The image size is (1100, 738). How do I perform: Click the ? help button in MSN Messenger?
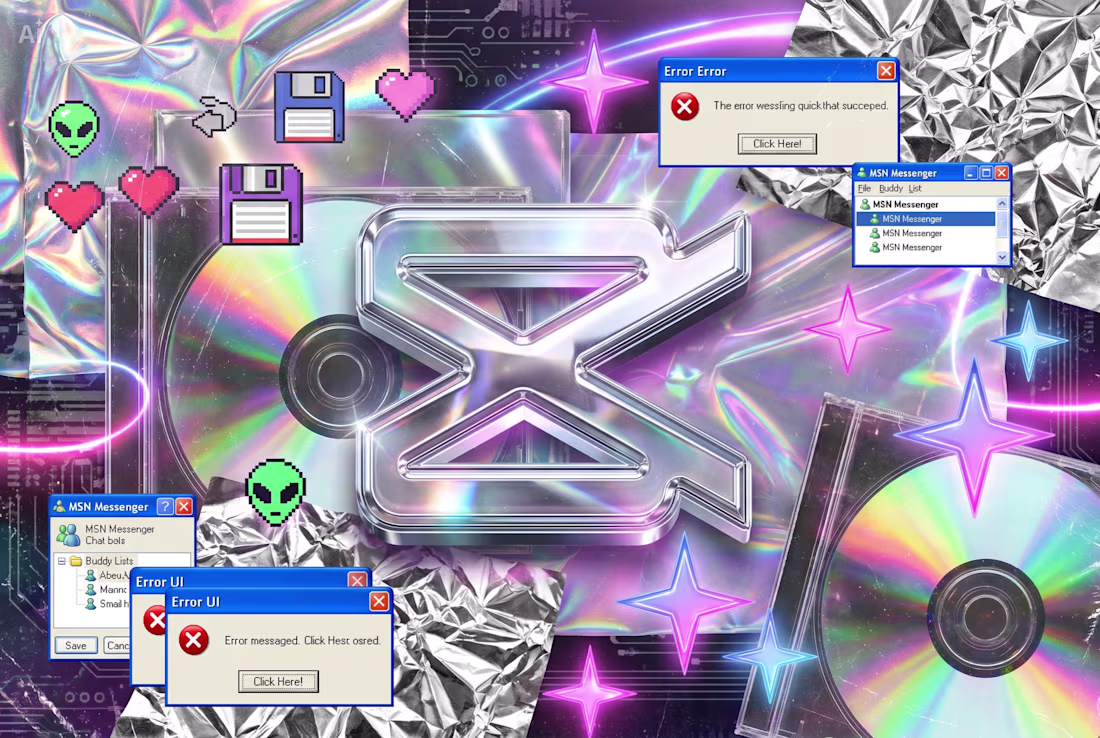click(165, 506)
